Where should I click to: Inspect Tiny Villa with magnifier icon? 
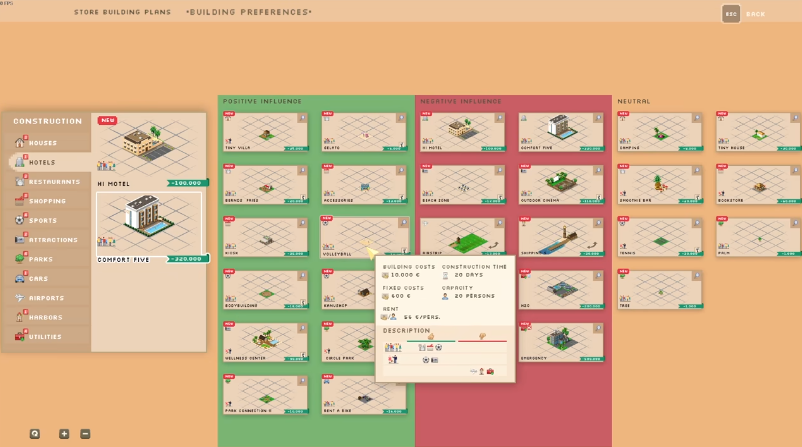303,118
